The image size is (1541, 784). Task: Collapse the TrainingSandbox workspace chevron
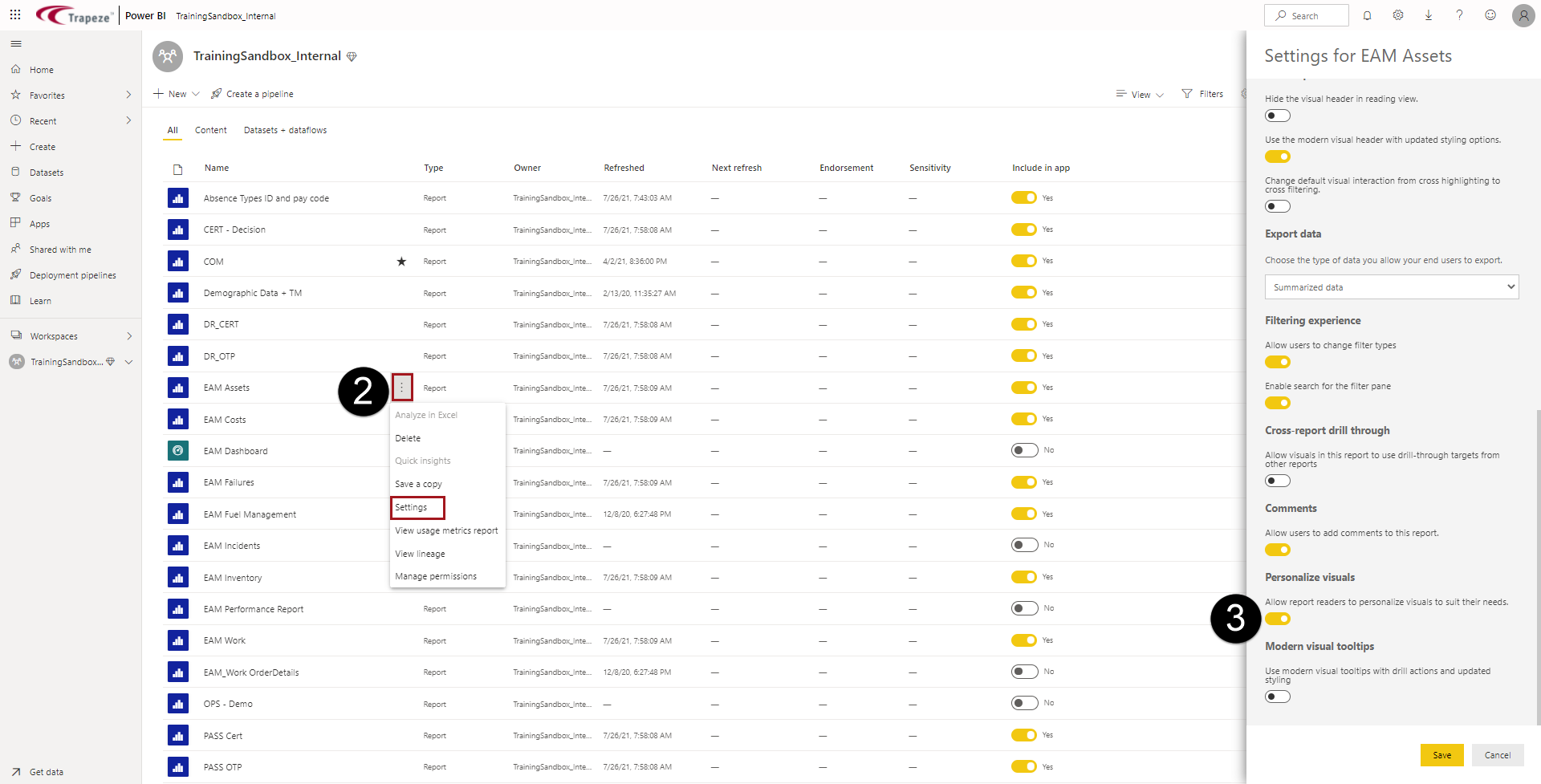(x=128, y=362)
